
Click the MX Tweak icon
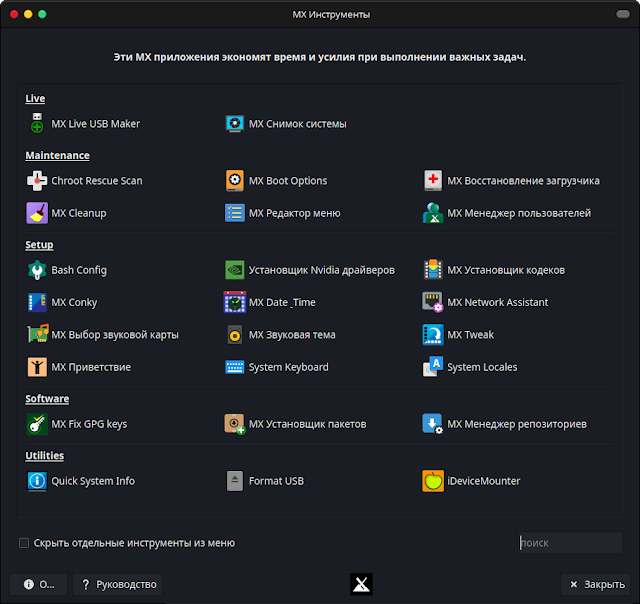433,335
